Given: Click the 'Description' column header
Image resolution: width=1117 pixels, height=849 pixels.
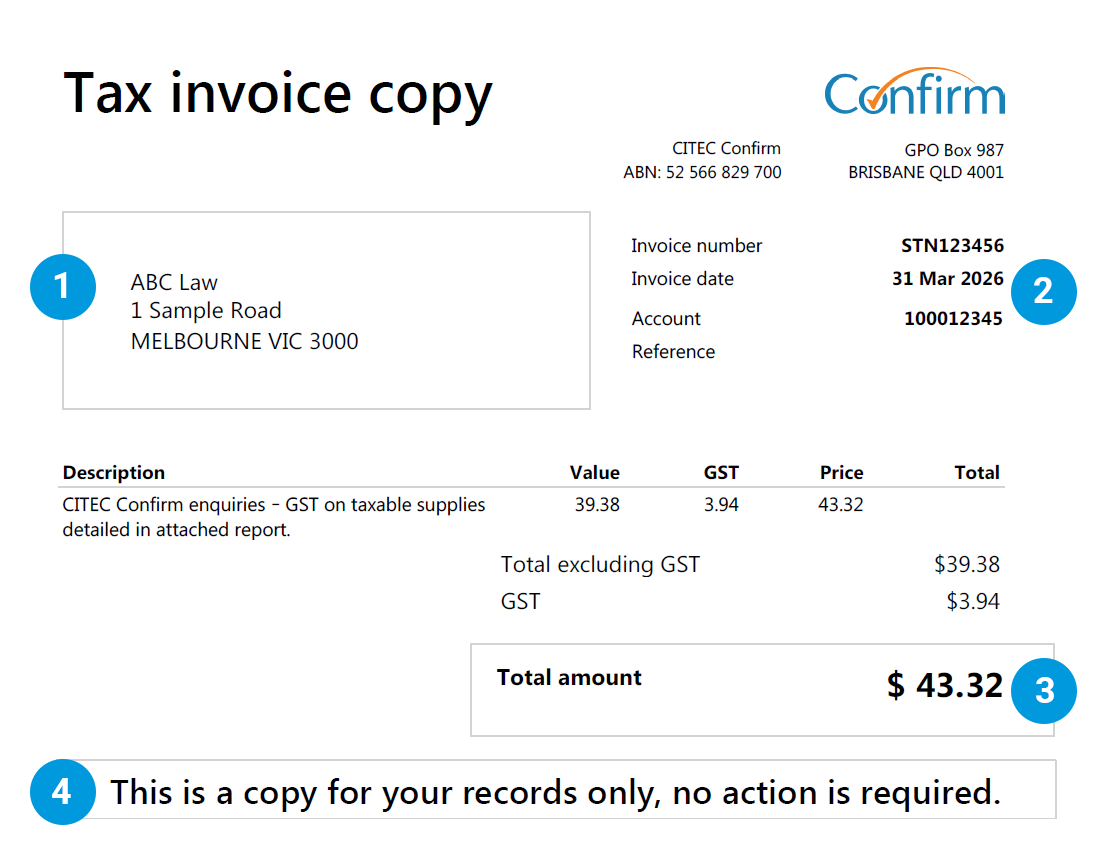Looking at the screenshot, I should click(114, 473).
